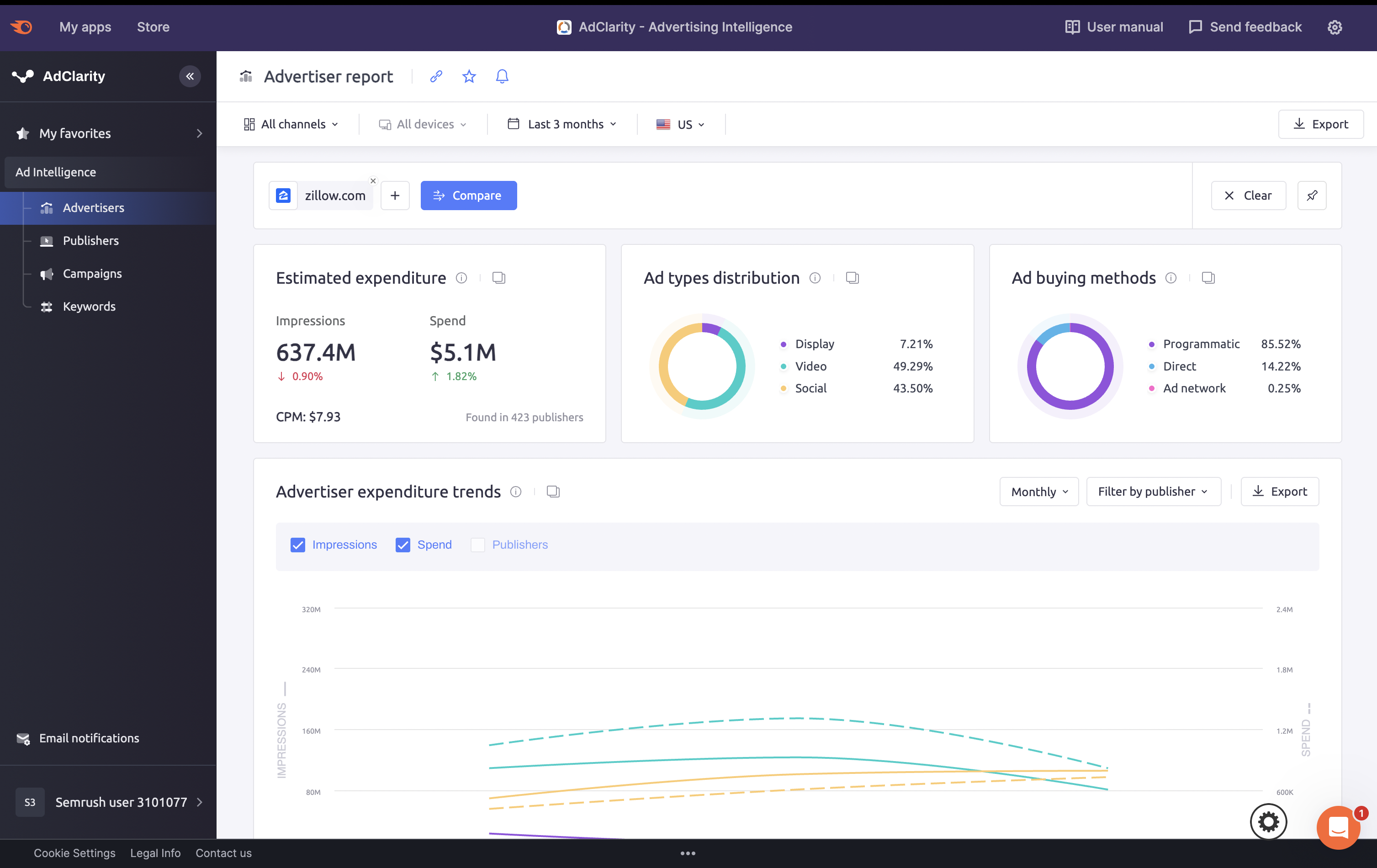Expand the Monthly interval dropdown
Viewport: 1377px width, 868px height.
tap(1039, 492)
